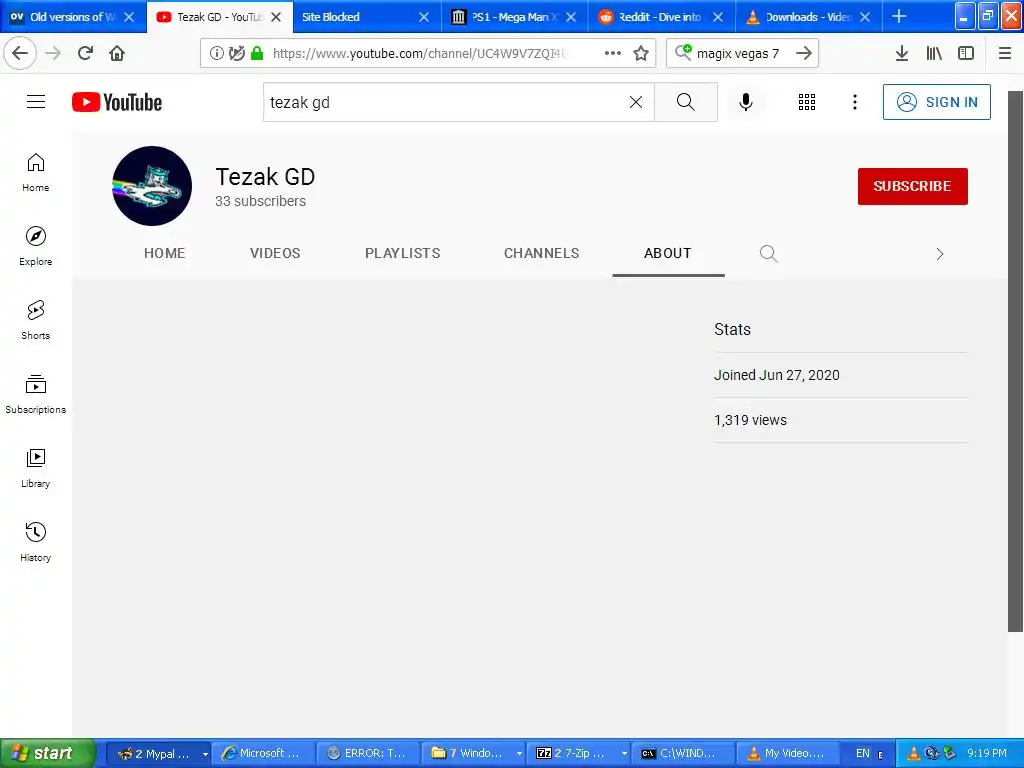Viewport: 1024px width, 768px height.
Task: Open Explore in the YouTube sidebar
Action: click(36, 246)
